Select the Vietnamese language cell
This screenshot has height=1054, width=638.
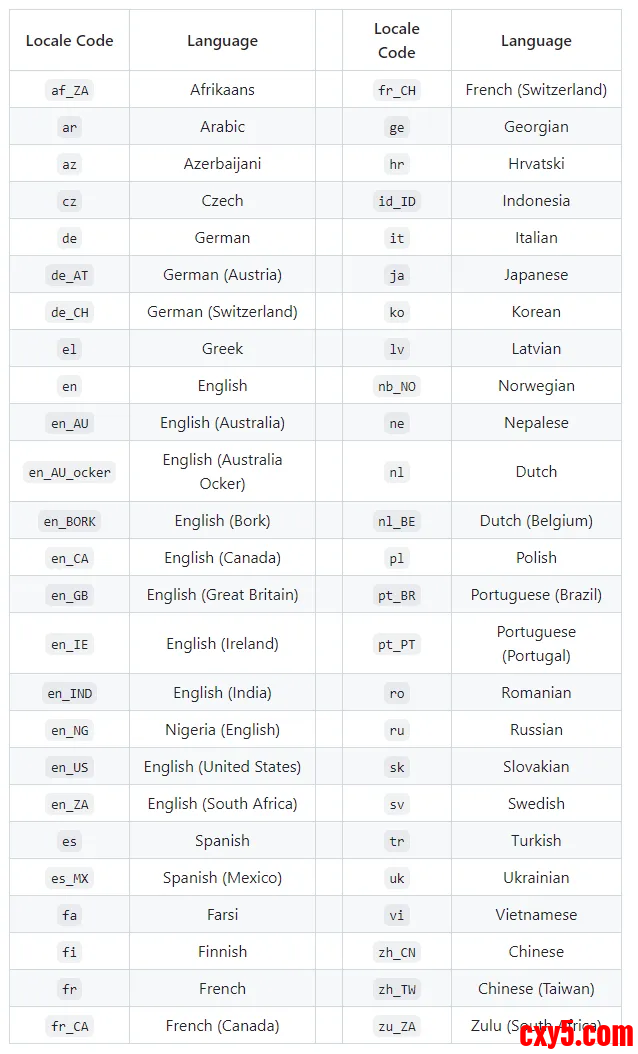tap(536, 915)
